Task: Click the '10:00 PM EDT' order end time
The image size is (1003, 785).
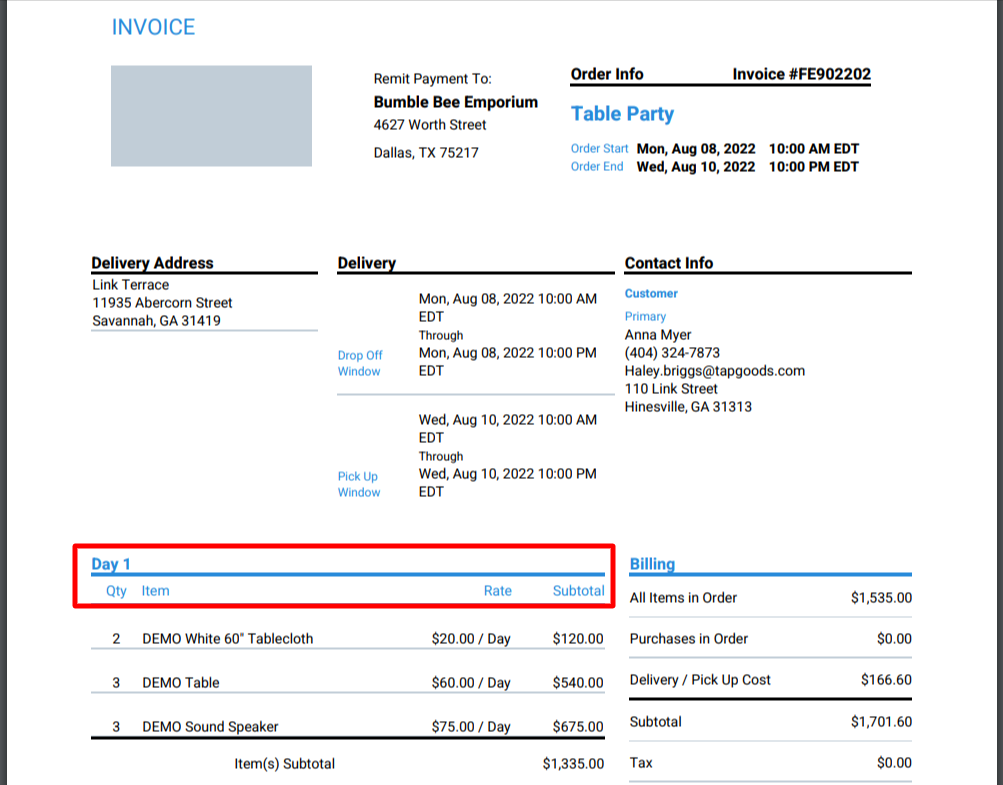Action: coord(814,167)
